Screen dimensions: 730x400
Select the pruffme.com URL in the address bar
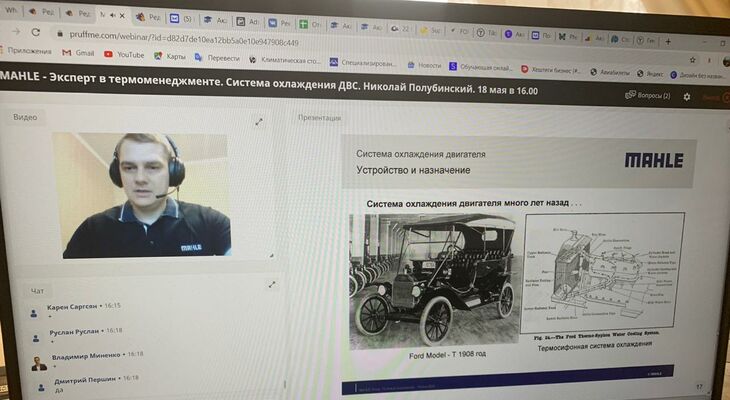(184, 39)
